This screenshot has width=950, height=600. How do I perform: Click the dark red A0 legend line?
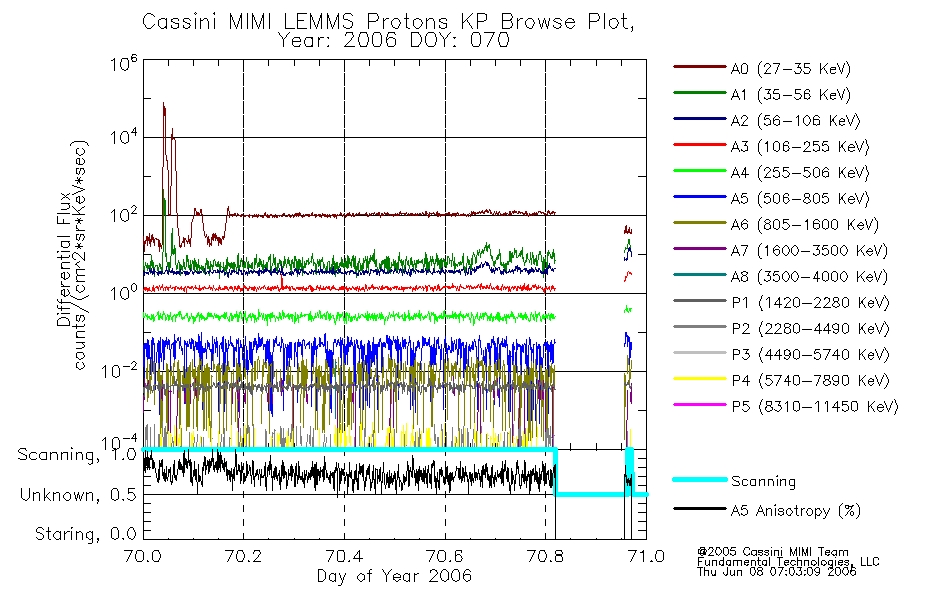coord(699,67)
